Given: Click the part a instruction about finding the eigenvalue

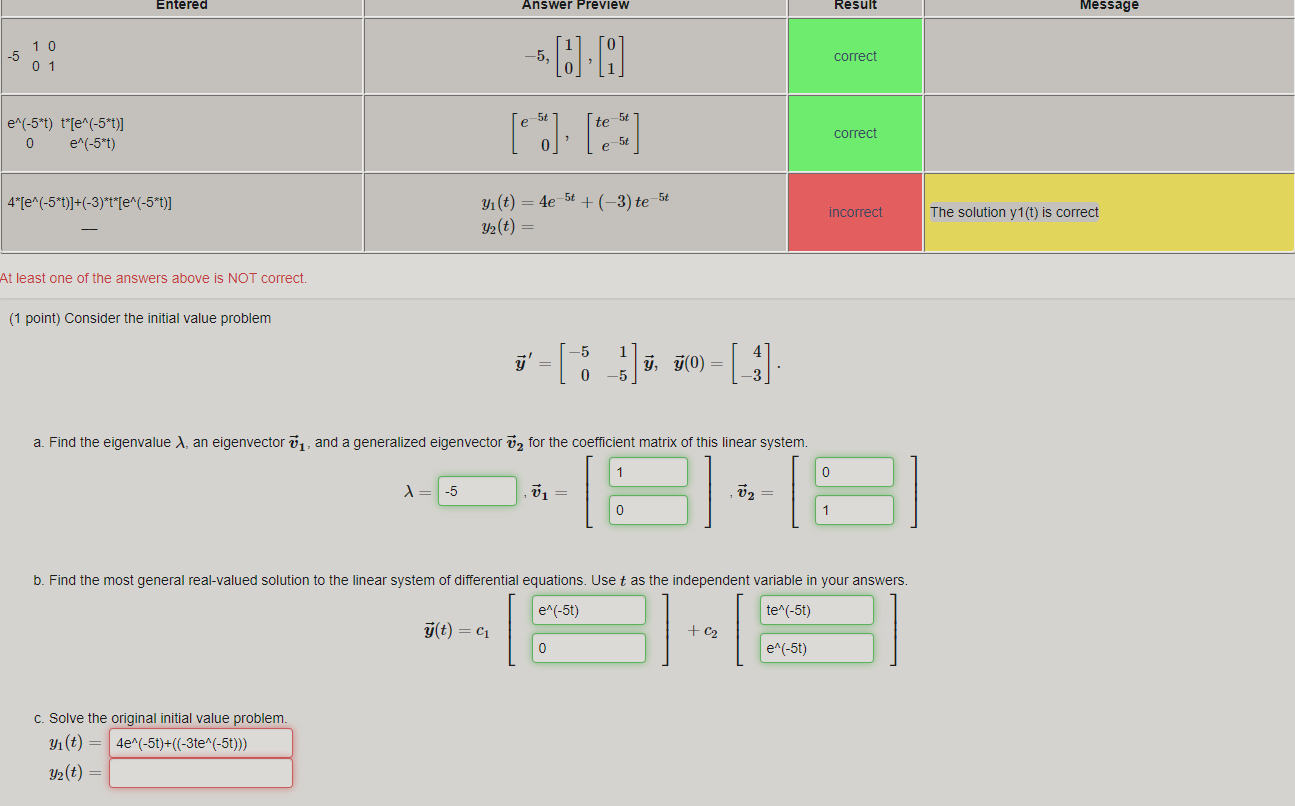Looking at the screenshot, I should coord(421,442).
